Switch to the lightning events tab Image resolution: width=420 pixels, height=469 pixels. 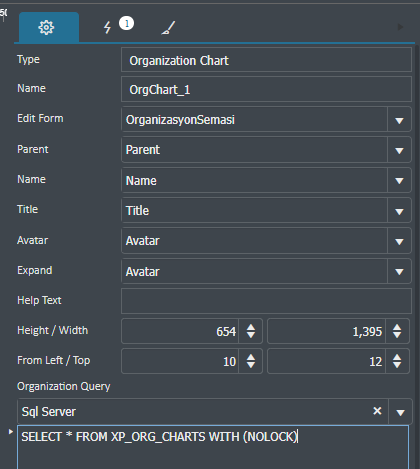[107, 27]
